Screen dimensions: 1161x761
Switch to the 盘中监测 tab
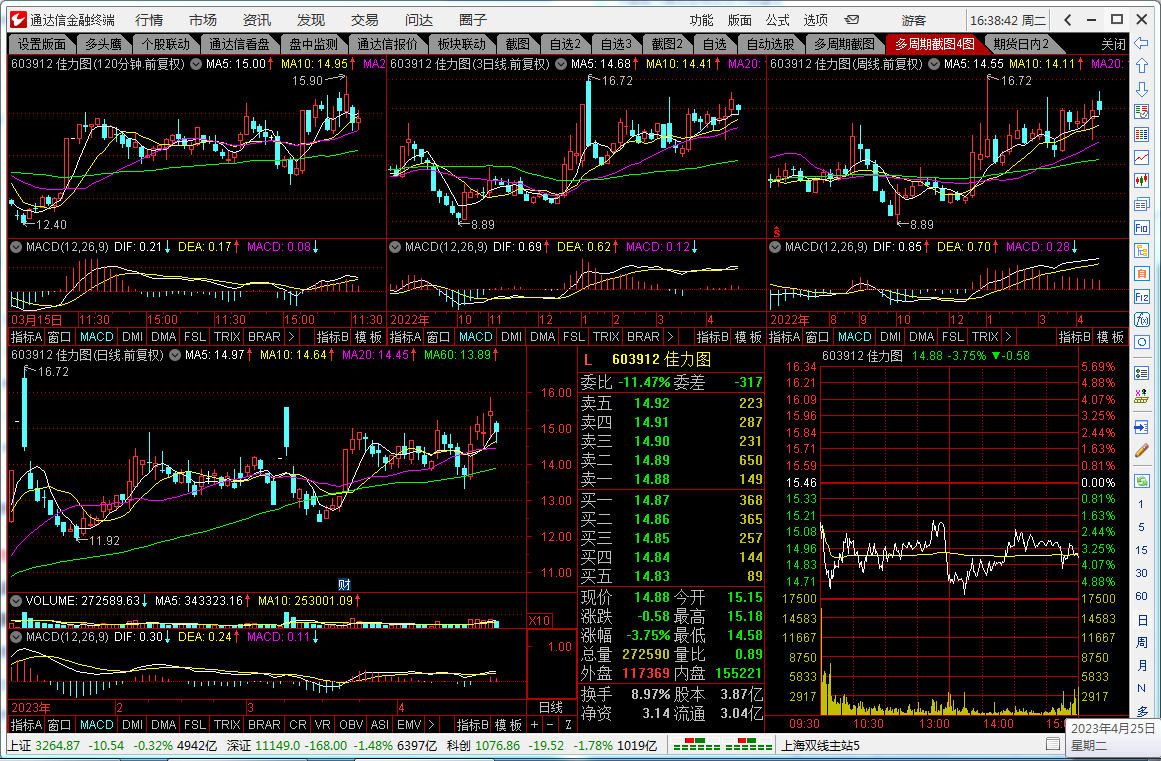(313, 44)
